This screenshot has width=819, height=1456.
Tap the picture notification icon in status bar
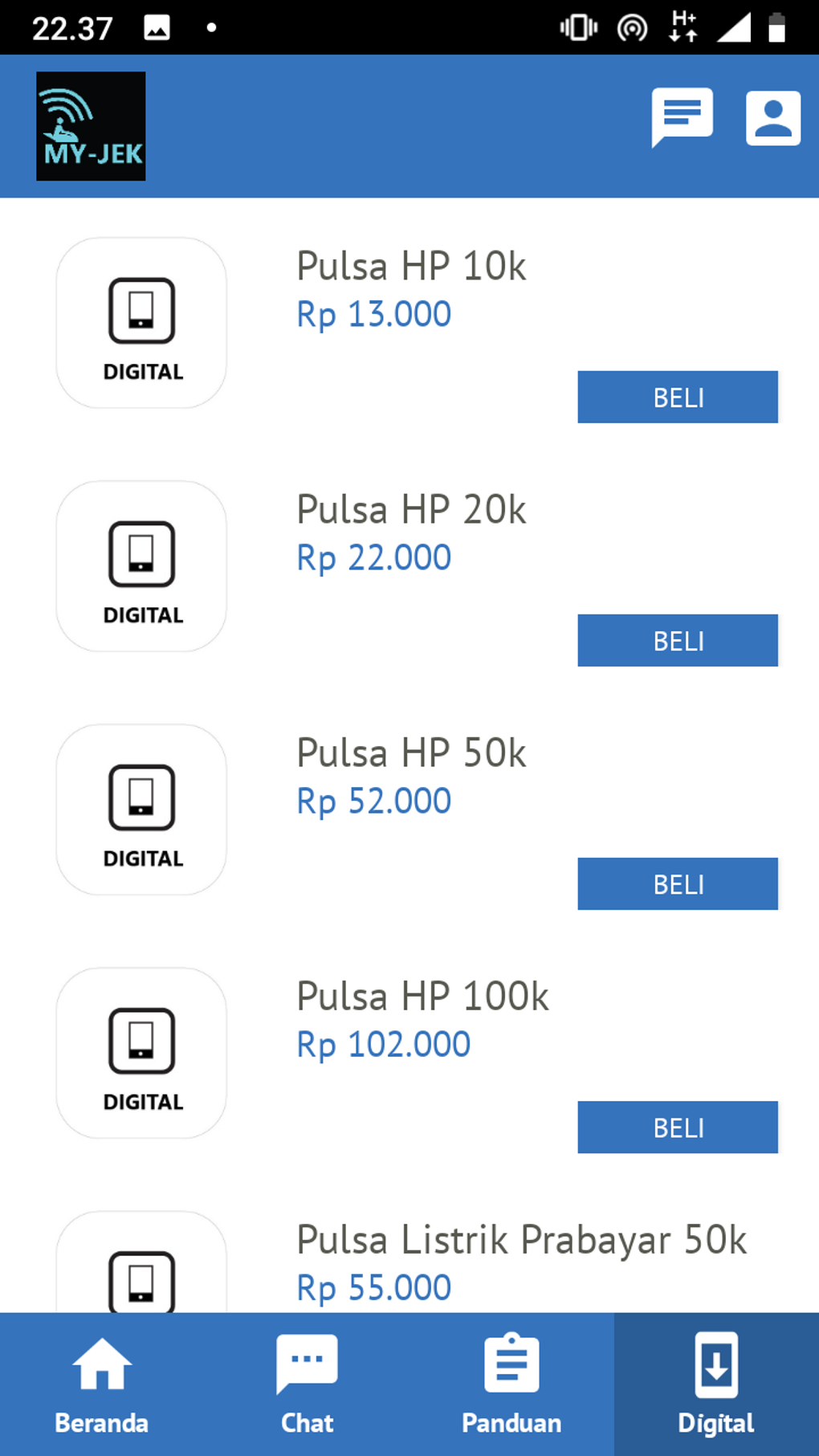(157, 29)
